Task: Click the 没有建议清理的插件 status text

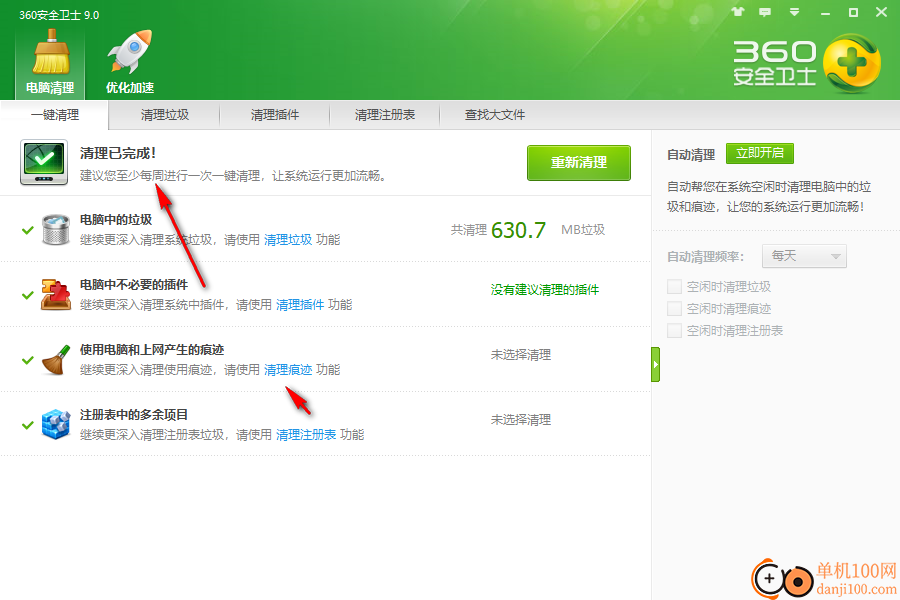Action: (x=545, y=290)
